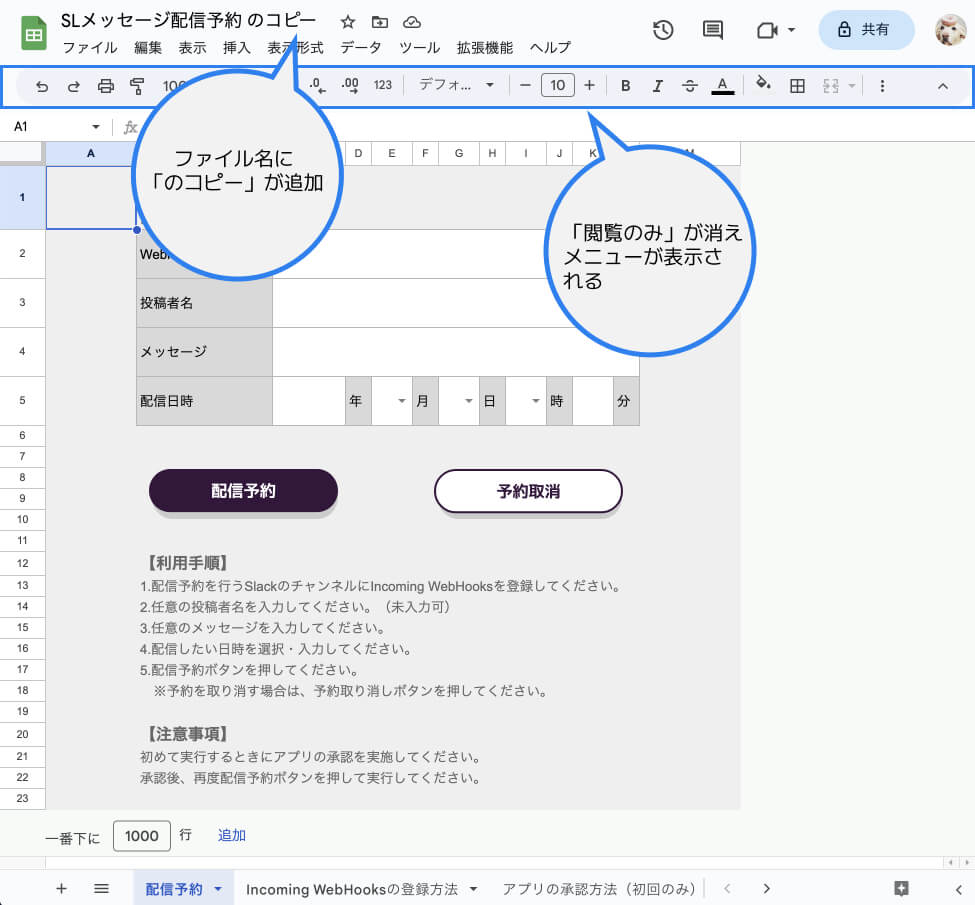Viewport: 975px width, 905px height.
Task: Open the ヘルプ menu
Action: pyautogui.click(x=550, y=48)
